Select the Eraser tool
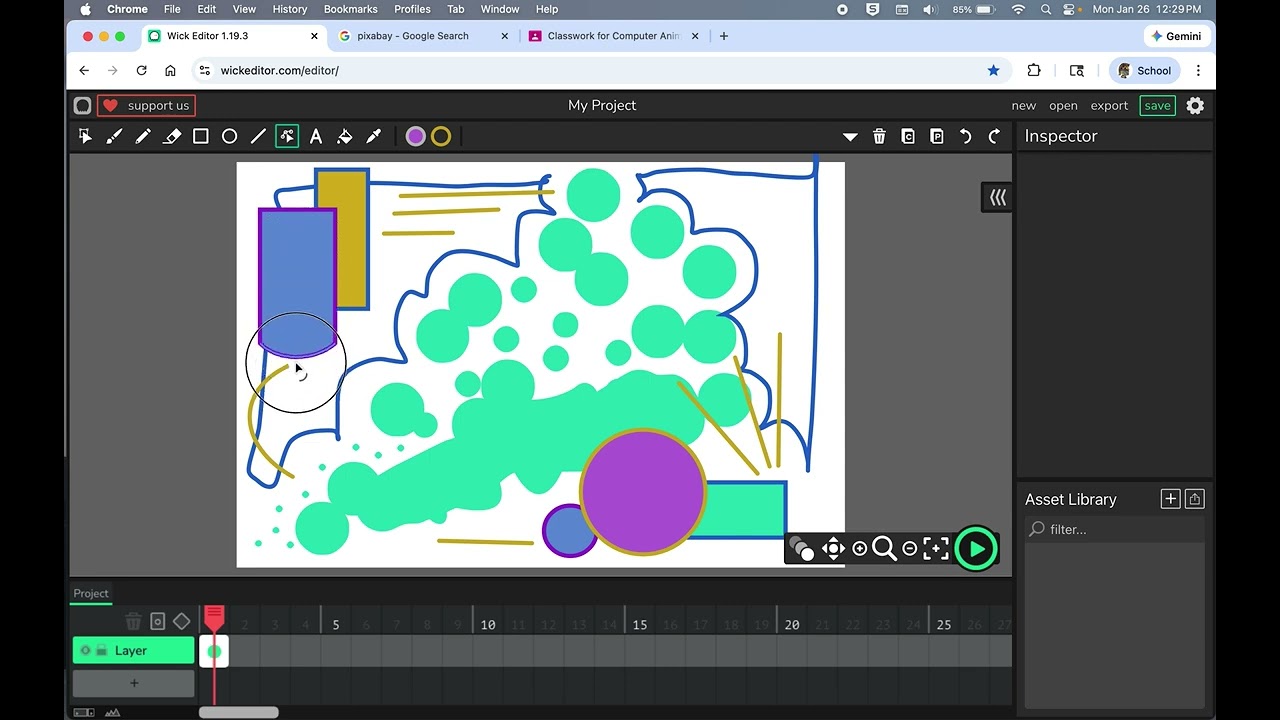The width and height of the screenshot is (1280, 720). (172, 136)
